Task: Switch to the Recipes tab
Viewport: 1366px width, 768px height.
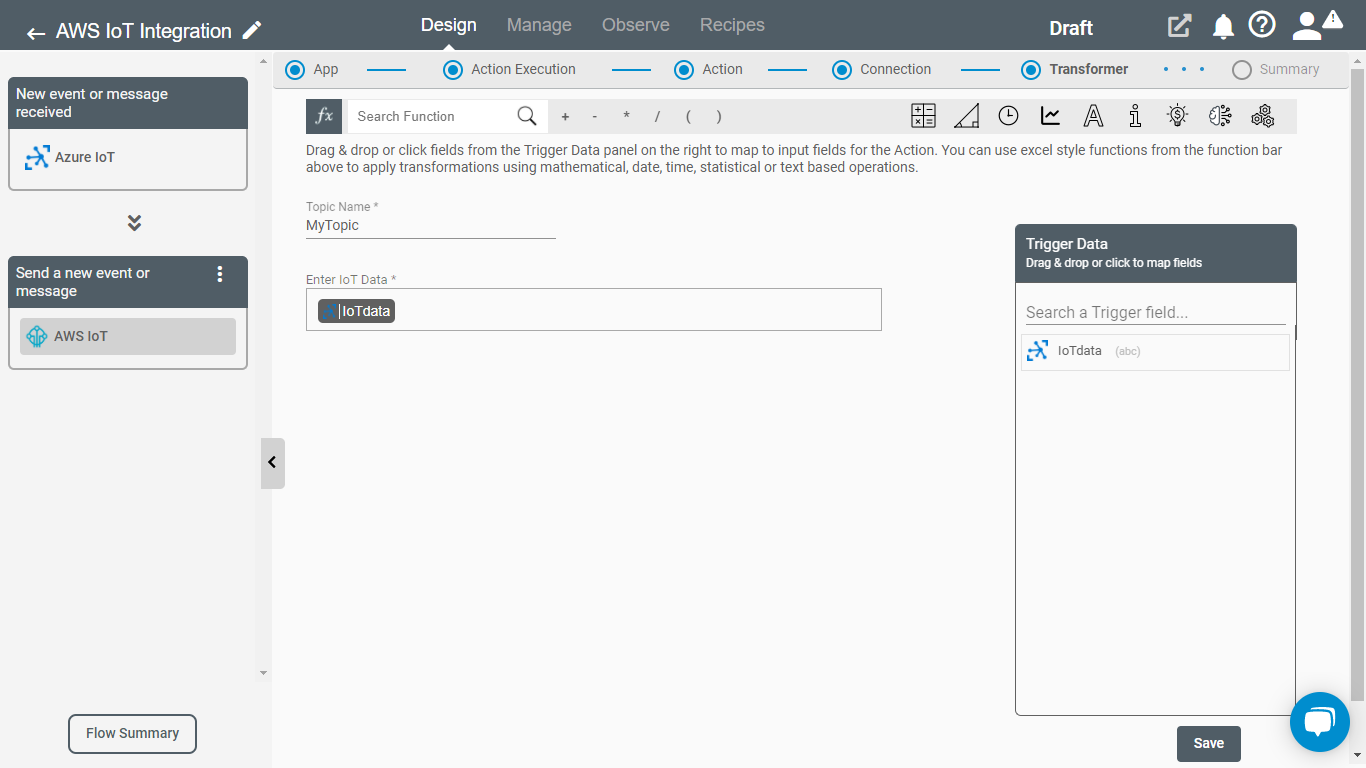Action: click(732, 25)
